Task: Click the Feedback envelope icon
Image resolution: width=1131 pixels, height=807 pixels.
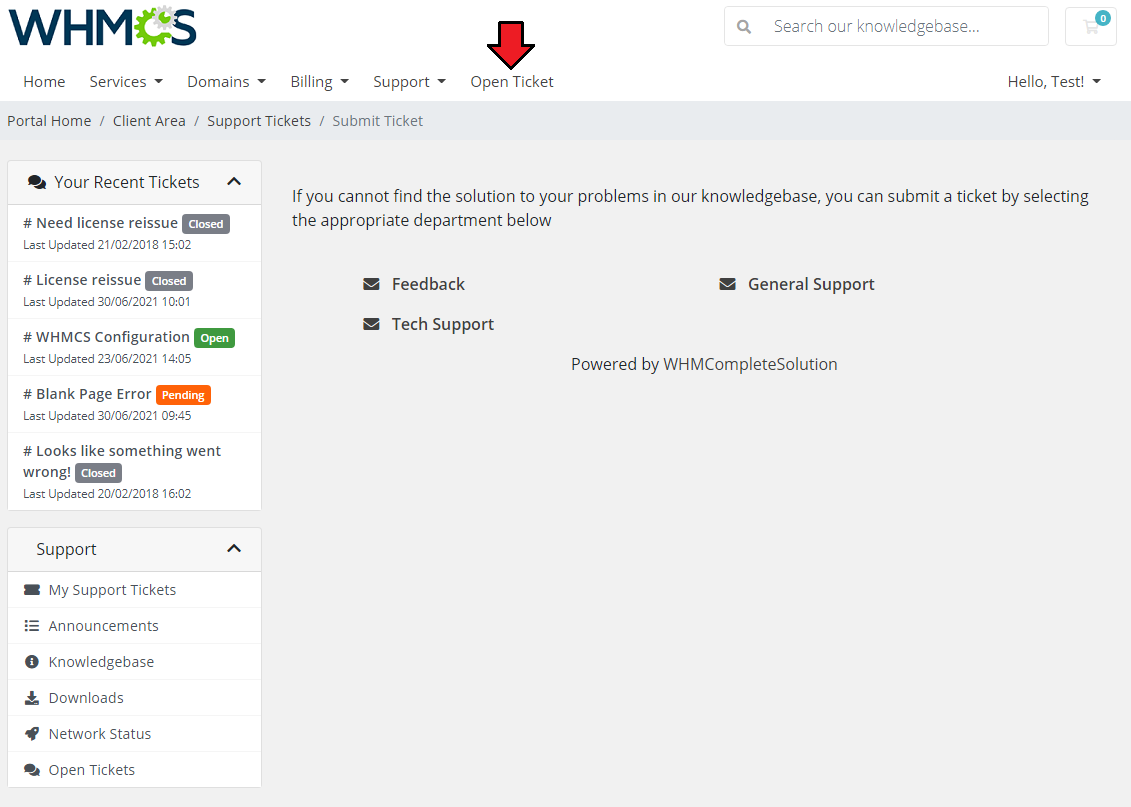Action: pyautogui.click(x=371, y=284)
